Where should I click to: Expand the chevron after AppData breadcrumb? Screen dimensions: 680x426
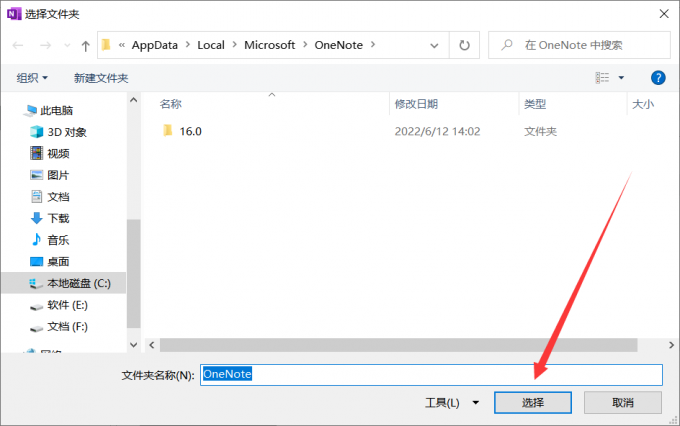pos(188,44)
